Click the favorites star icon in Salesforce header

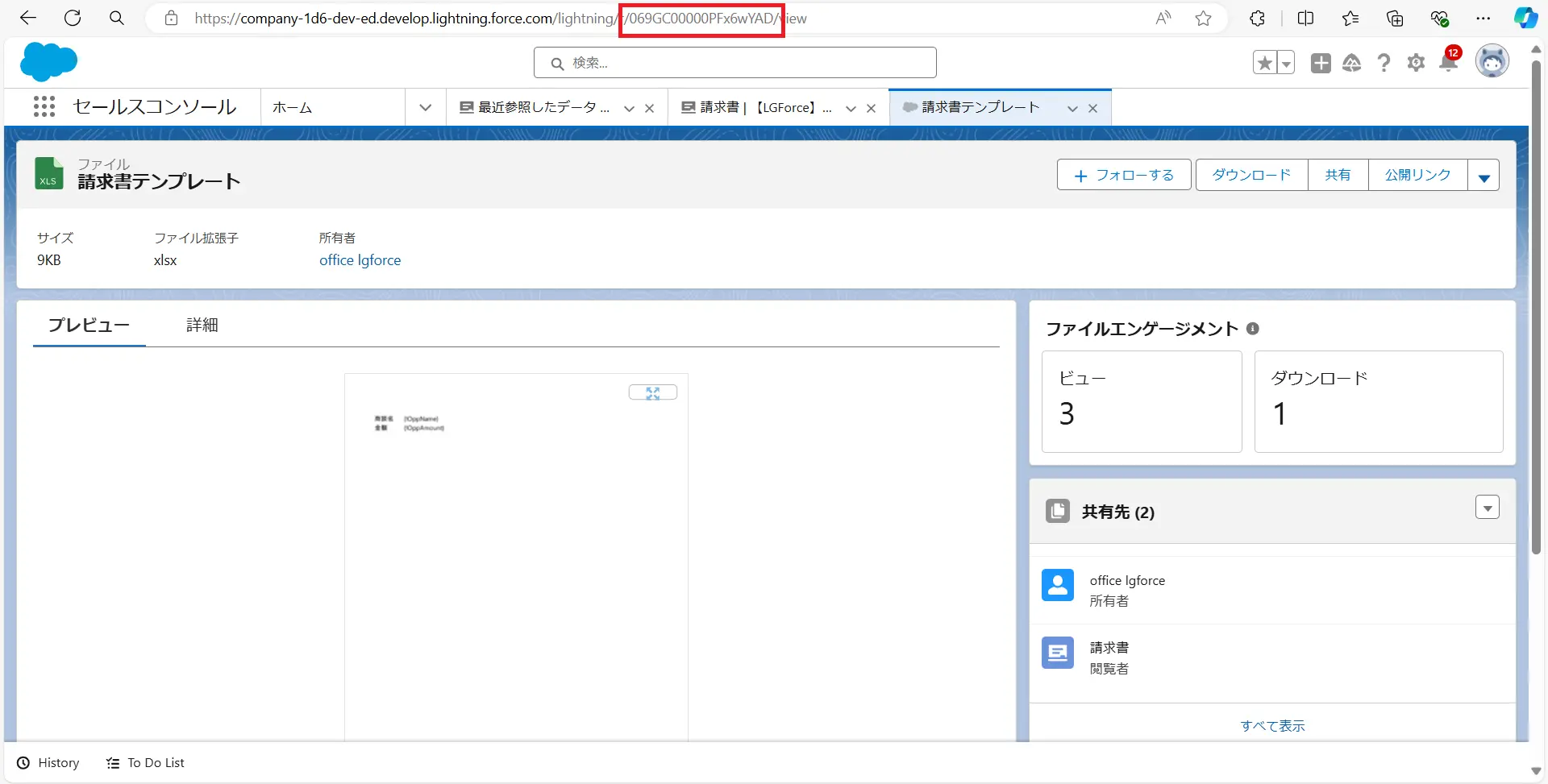click(x=1264, y=63)
